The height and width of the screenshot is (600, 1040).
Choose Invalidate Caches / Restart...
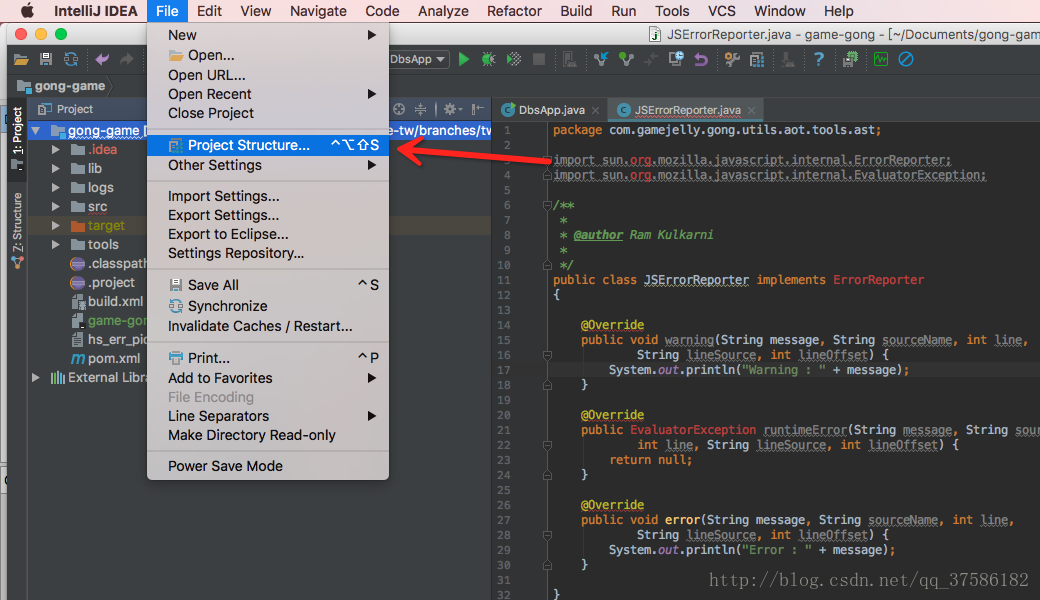click(268, 326)
